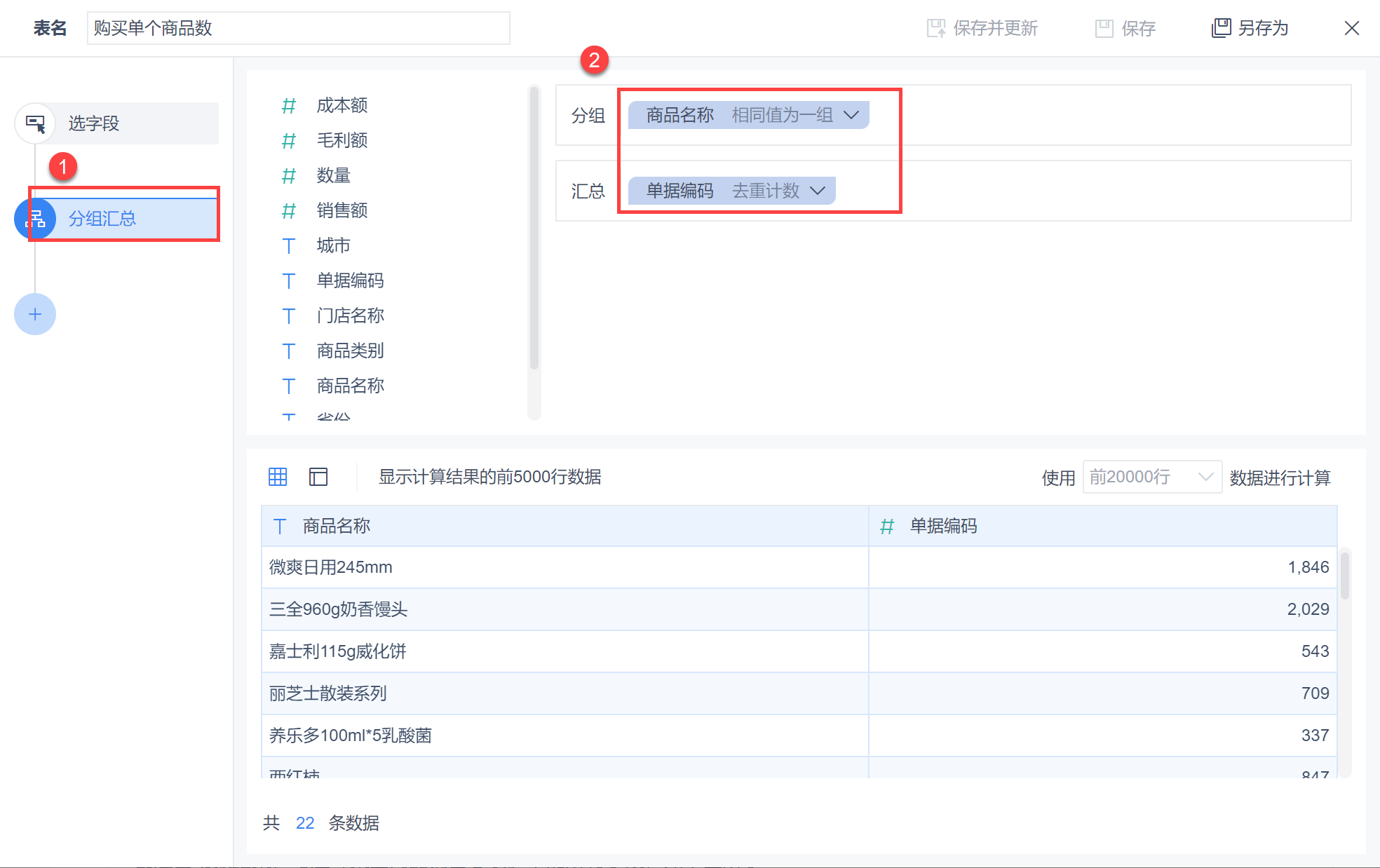Click the 表名 input field

click(x=298, y=28)
